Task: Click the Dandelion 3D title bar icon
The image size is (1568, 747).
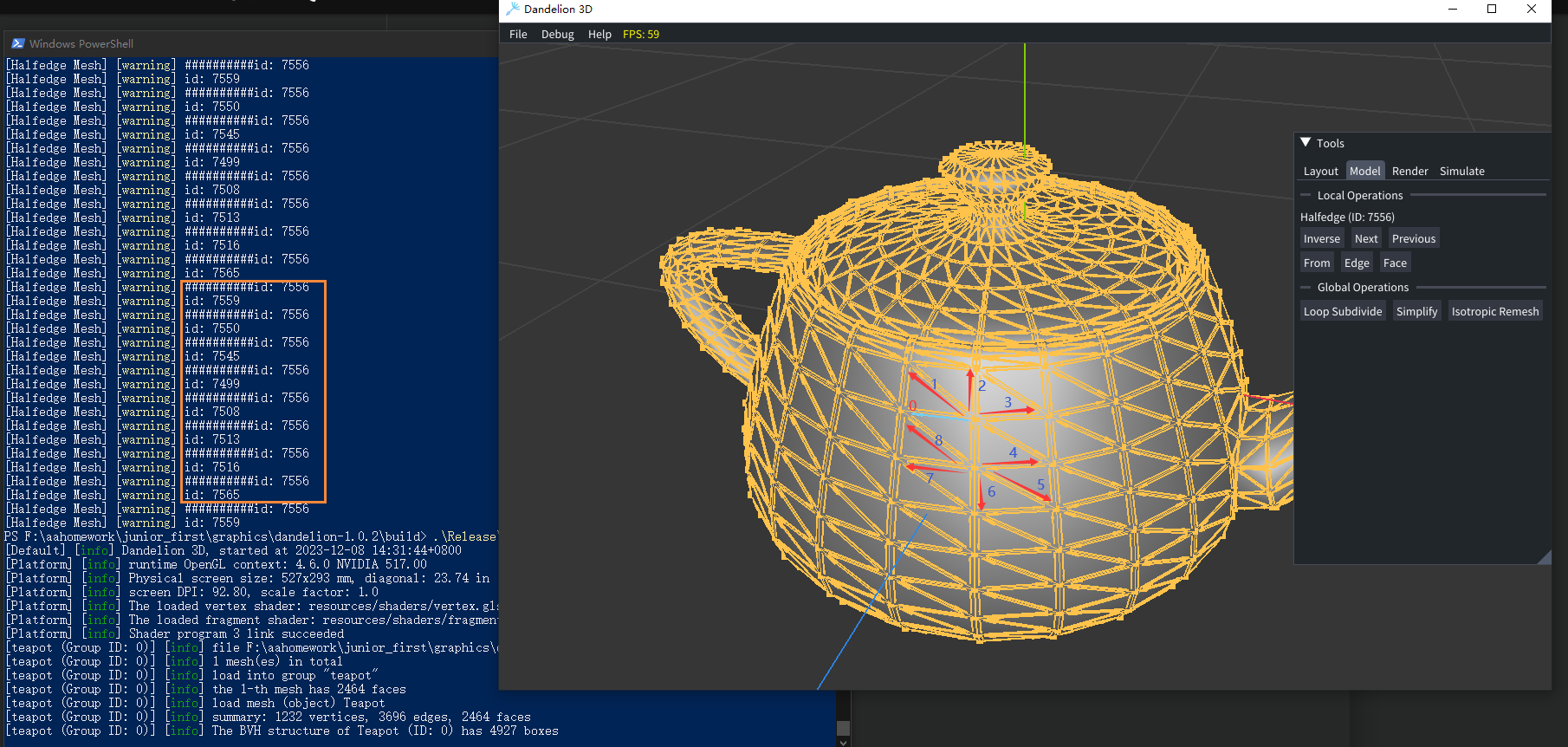Action: pyautogui.click(x=513, y=9)
